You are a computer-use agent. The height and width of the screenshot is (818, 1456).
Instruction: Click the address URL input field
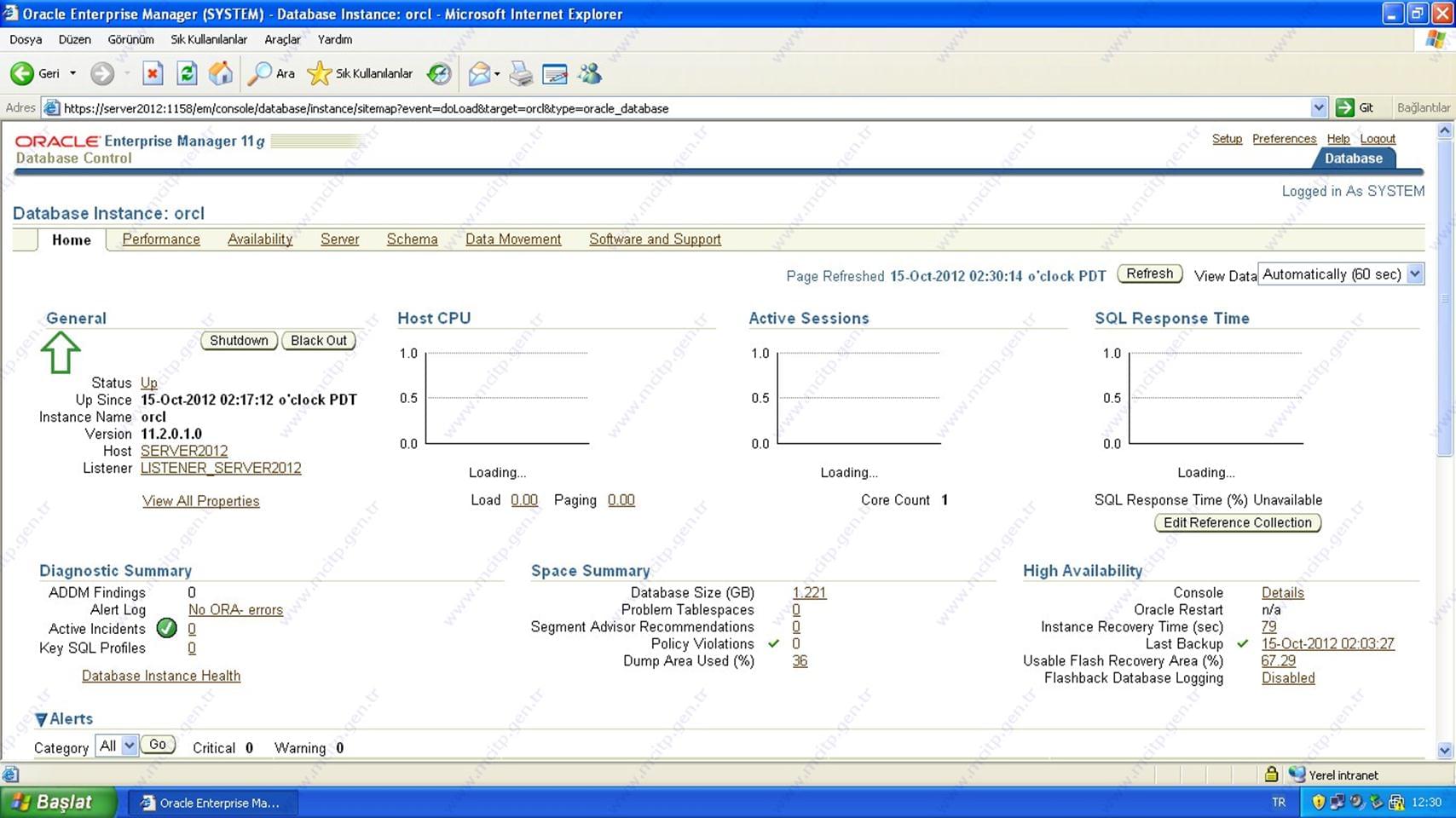[686, 108]
